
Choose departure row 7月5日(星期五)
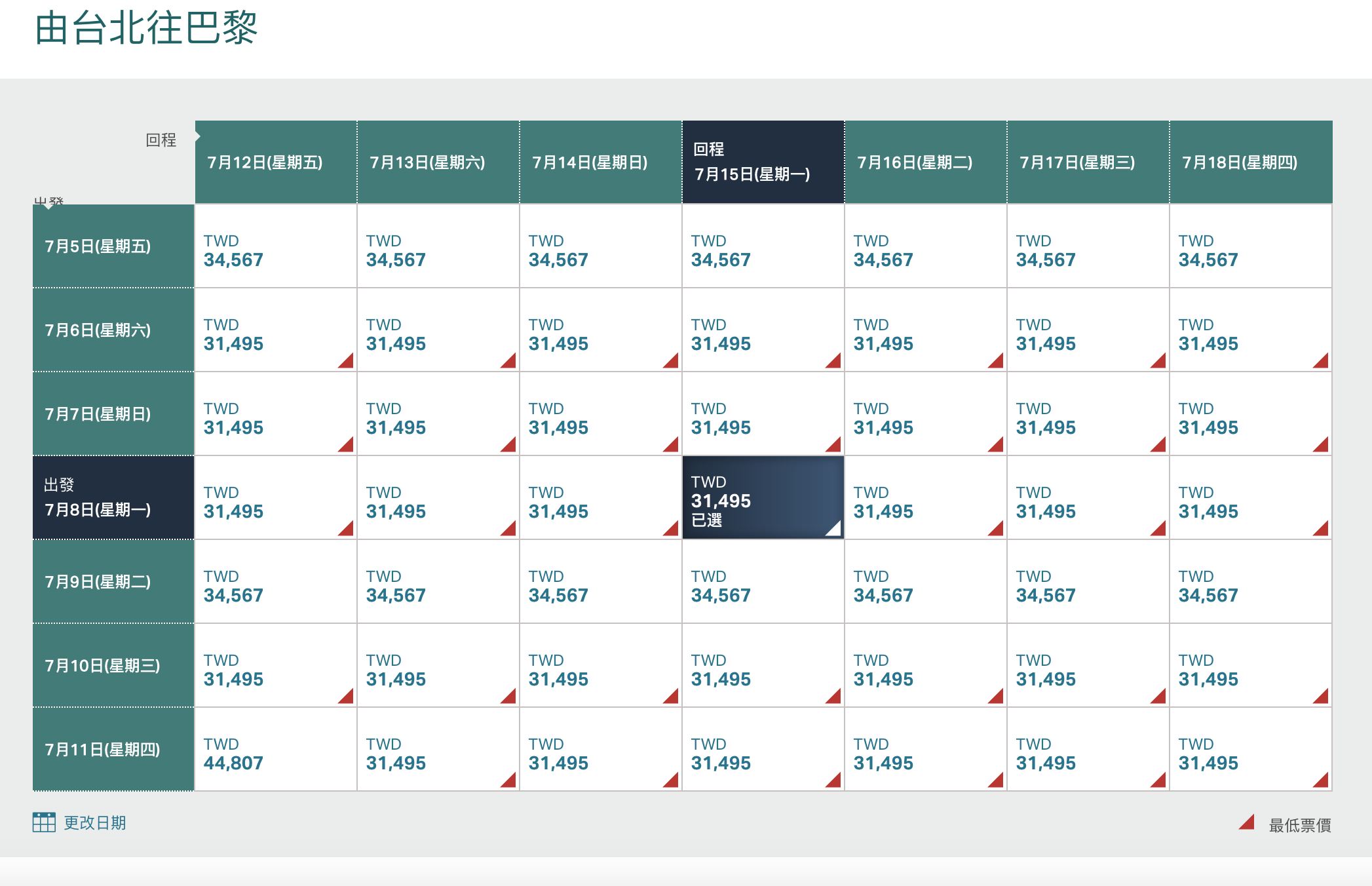113,246
